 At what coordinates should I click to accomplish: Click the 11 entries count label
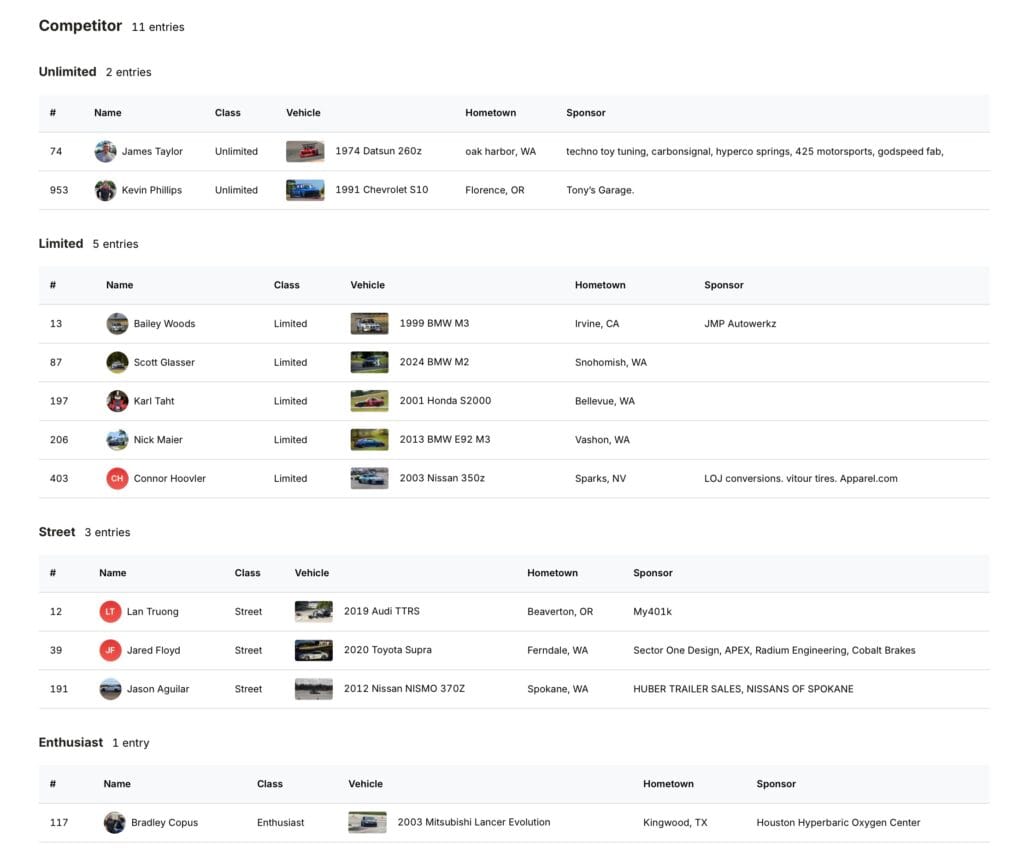(x=158, y=27)
